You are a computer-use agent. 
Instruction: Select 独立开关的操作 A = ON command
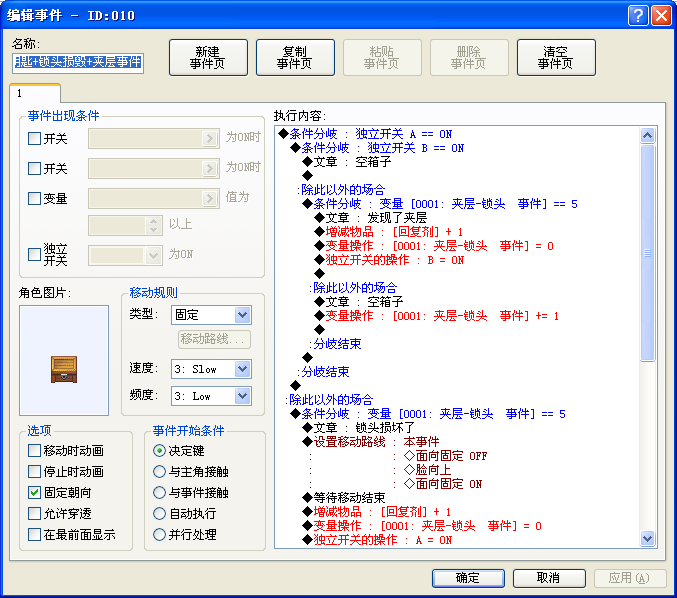[377, 540]
